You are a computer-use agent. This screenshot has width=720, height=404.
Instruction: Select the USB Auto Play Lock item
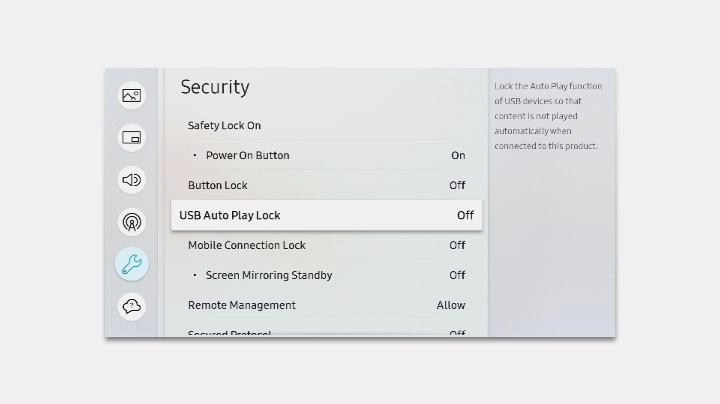click(230, 215)
